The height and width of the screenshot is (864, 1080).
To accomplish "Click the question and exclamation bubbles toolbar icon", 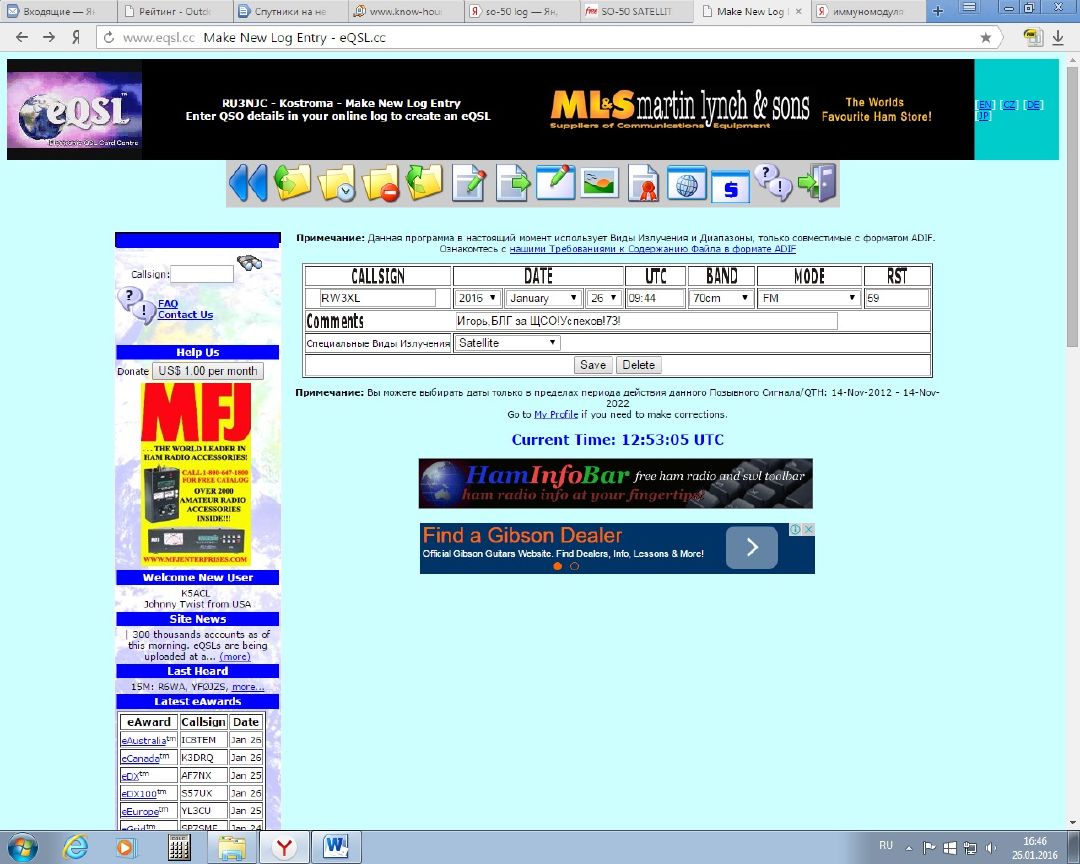I will pos(773,182).
